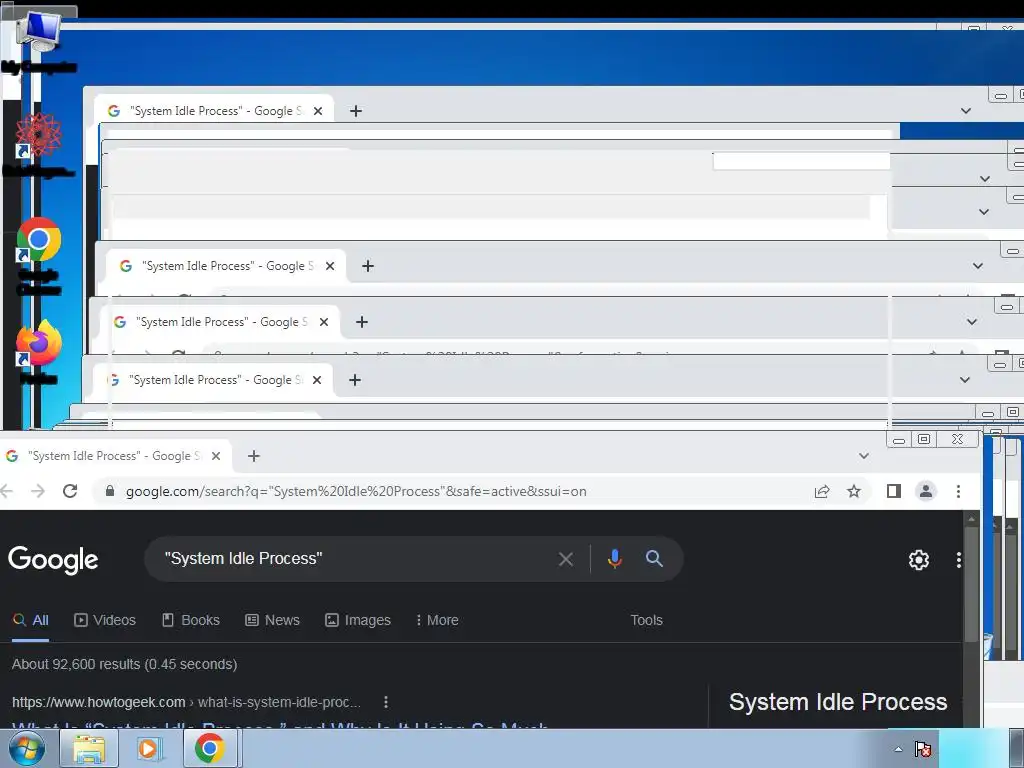Click the About 92,600 results text

pos(124,664)
